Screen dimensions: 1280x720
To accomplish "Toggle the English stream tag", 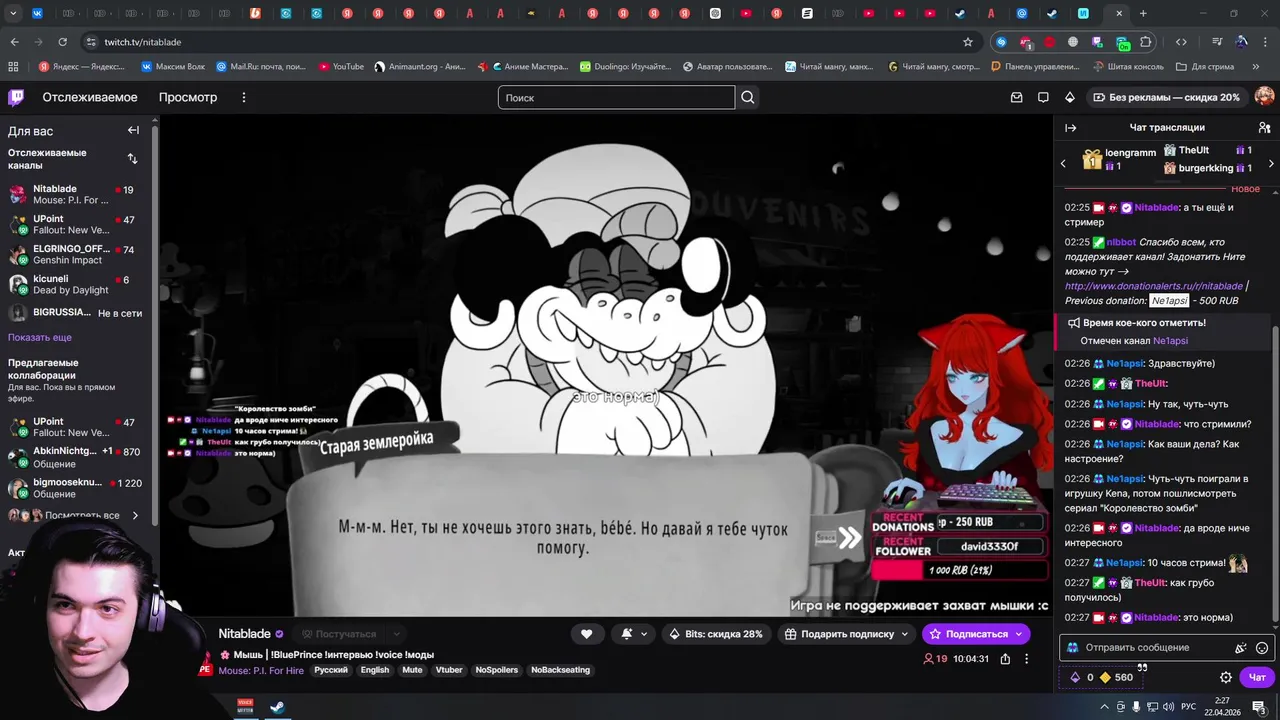I will click(375, 670).
